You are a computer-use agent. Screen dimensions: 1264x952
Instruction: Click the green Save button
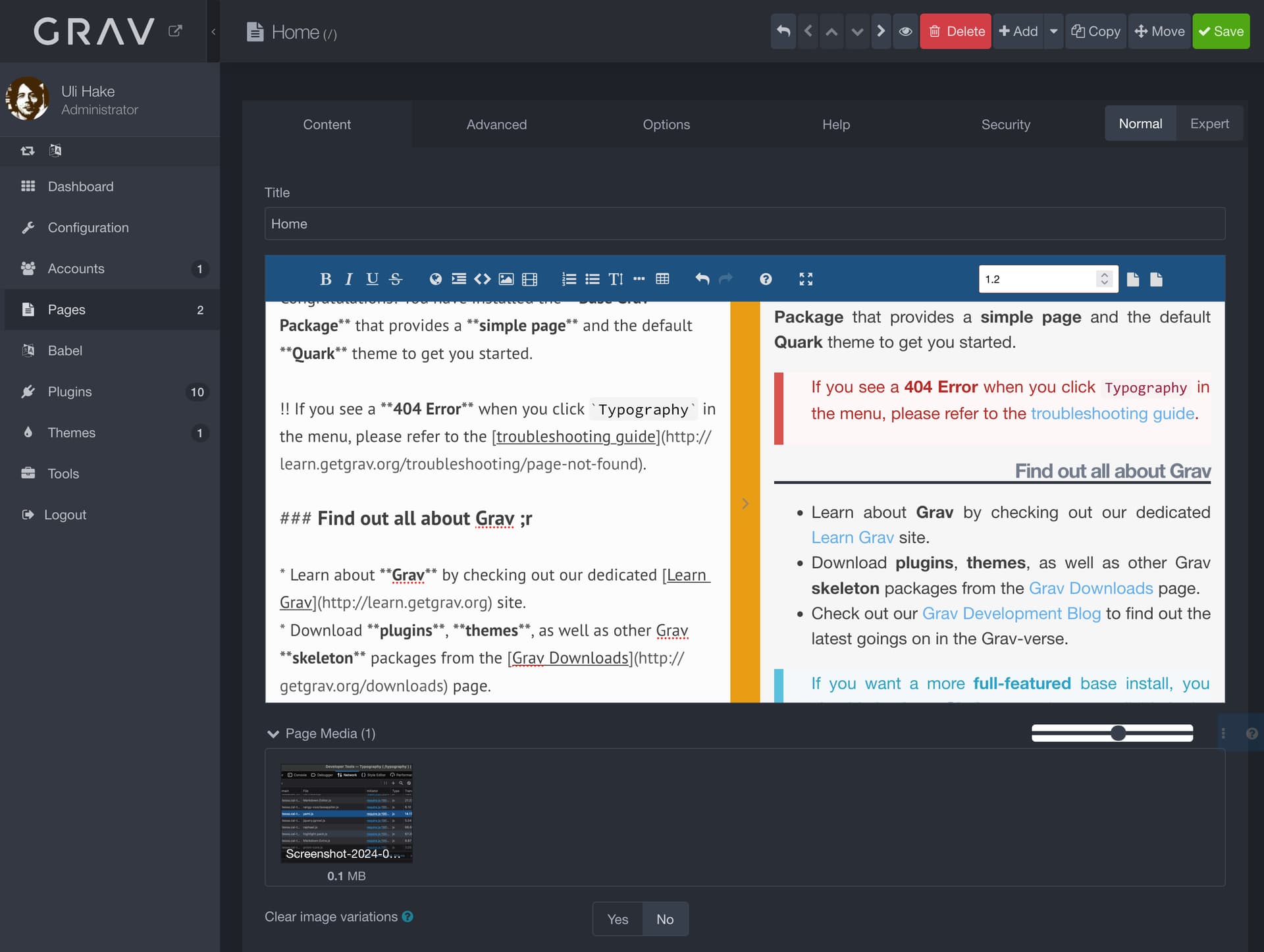[1221, 31]
